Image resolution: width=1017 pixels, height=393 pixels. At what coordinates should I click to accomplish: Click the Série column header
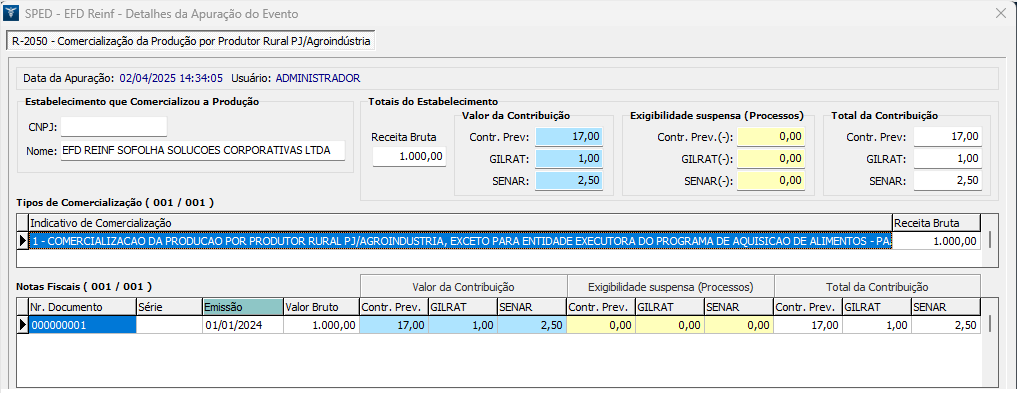[169, 307]
